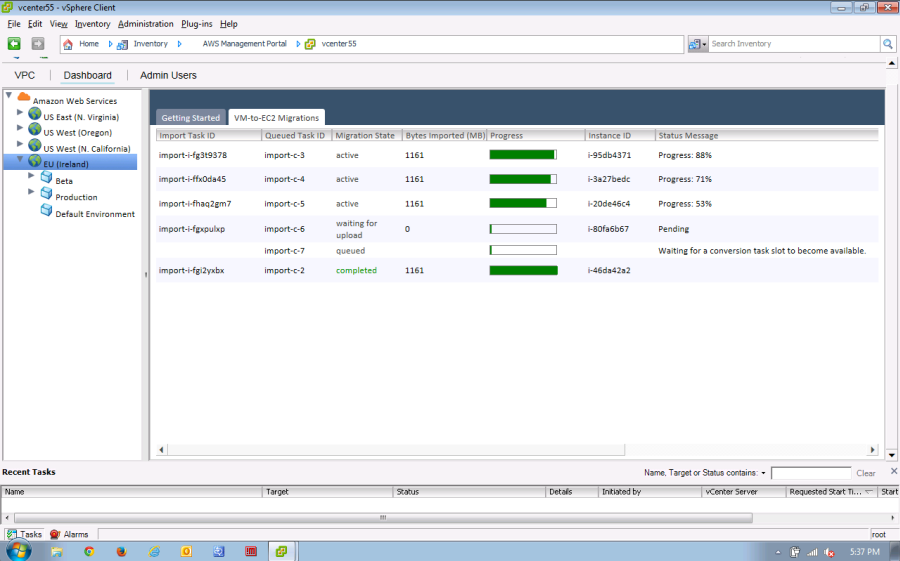The image size is (900, 561).
Task: Click the Alarms icon in status bar
Action: point(55,535)
